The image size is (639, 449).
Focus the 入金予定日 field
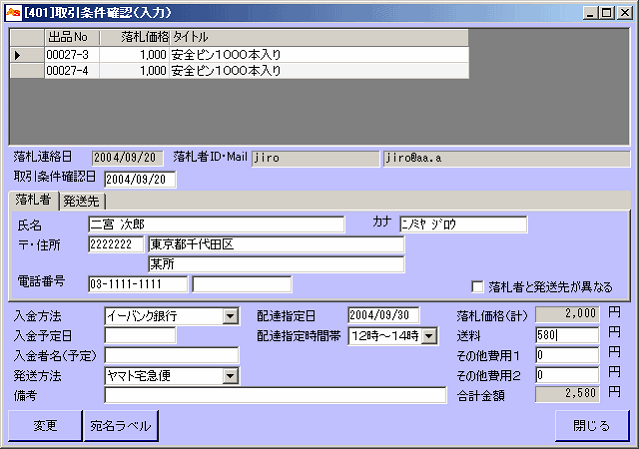[140, 335]
